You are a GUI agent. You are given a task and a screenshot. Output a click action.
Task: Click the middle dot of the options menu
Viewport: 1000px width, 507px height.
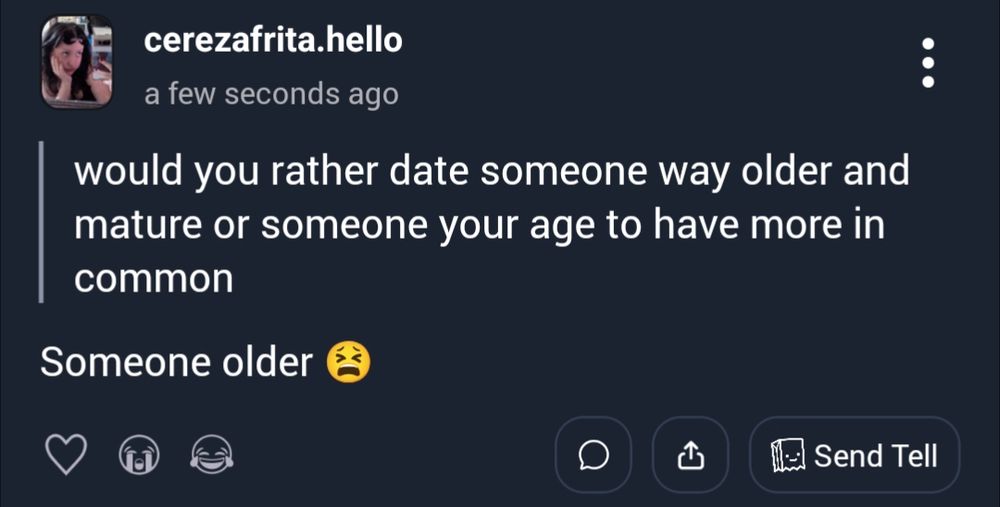928,63
